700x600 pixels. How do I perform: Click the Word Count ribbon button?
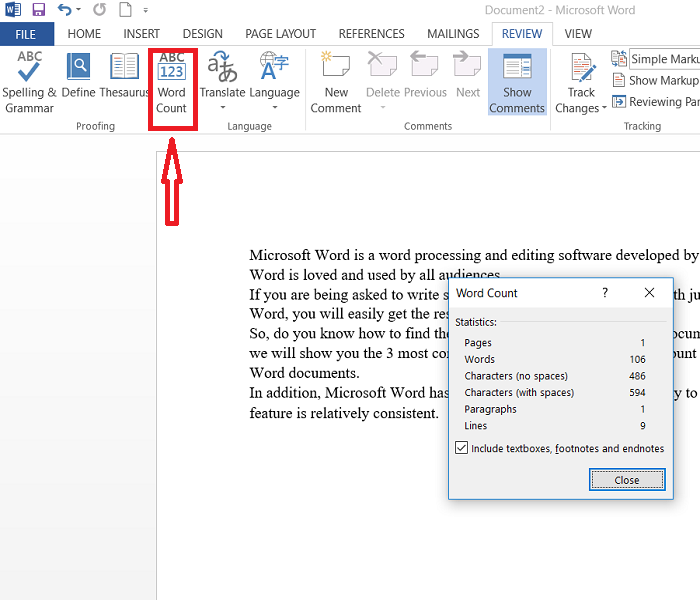(172, 82)
